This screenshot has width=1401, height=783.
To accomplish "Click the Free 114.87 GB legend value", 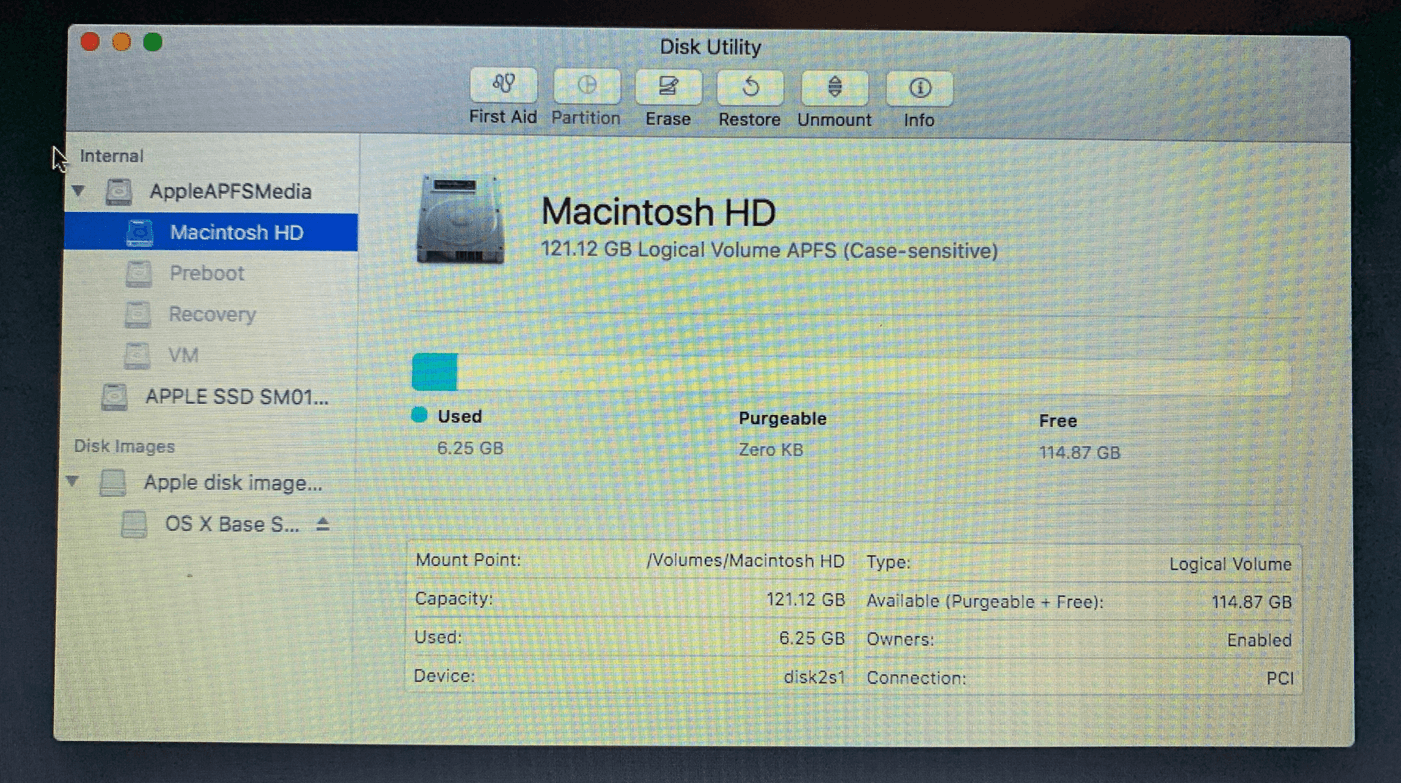I will [x=1079, y=453].
